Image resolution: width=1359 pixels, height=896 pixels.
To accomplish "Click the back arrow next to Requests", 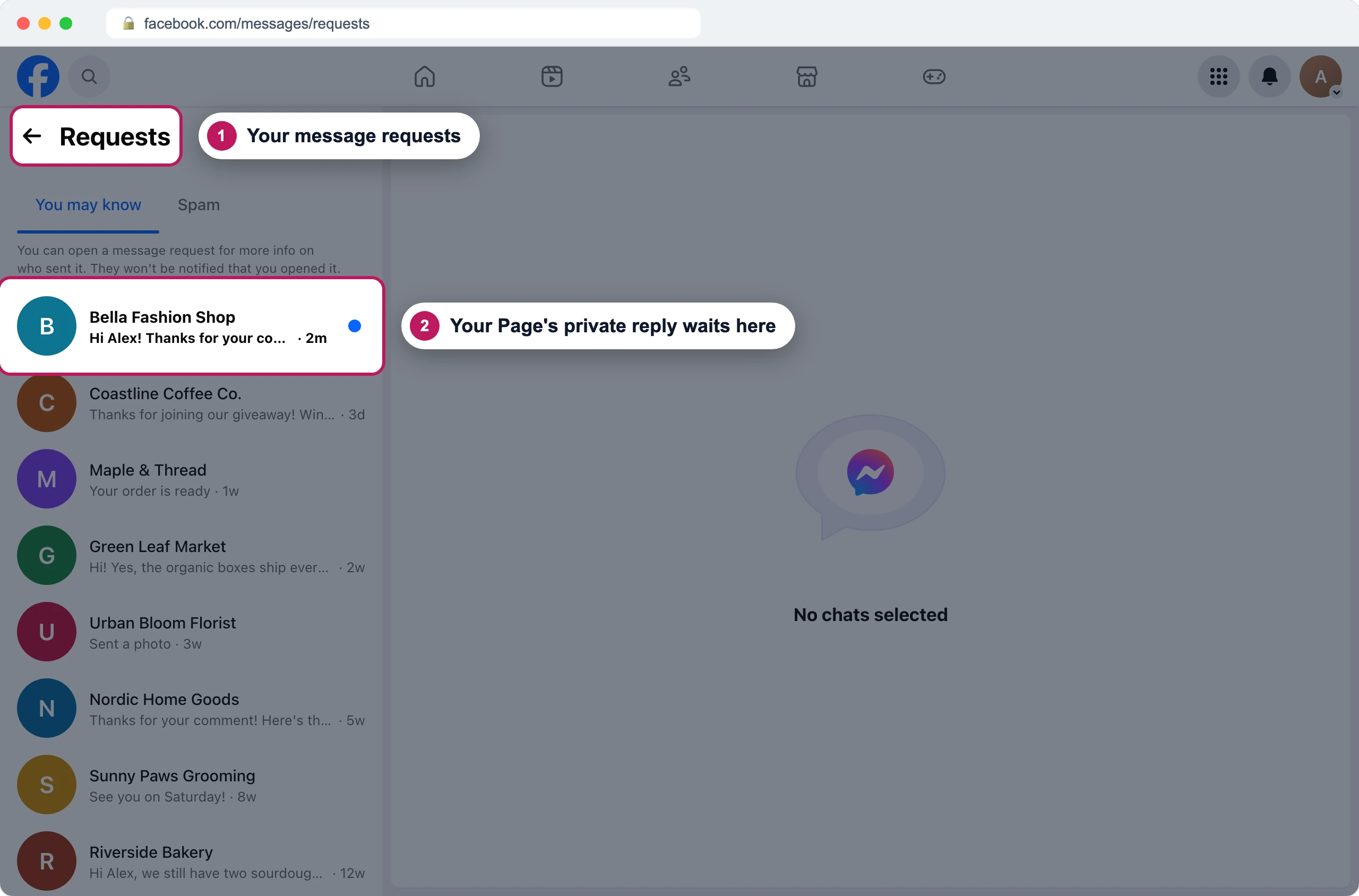I will pos(32,136).
